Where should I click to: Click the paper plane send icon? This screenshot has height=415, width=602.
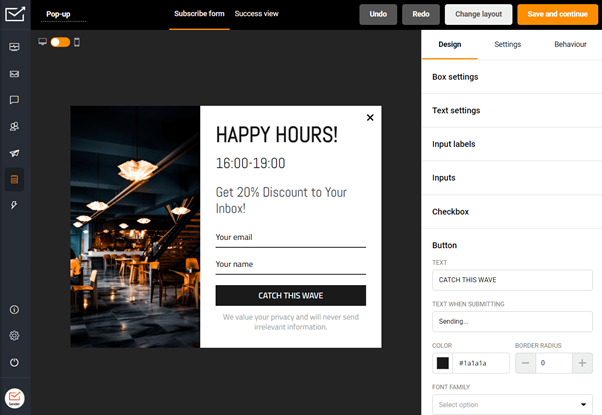coord(15,153)
